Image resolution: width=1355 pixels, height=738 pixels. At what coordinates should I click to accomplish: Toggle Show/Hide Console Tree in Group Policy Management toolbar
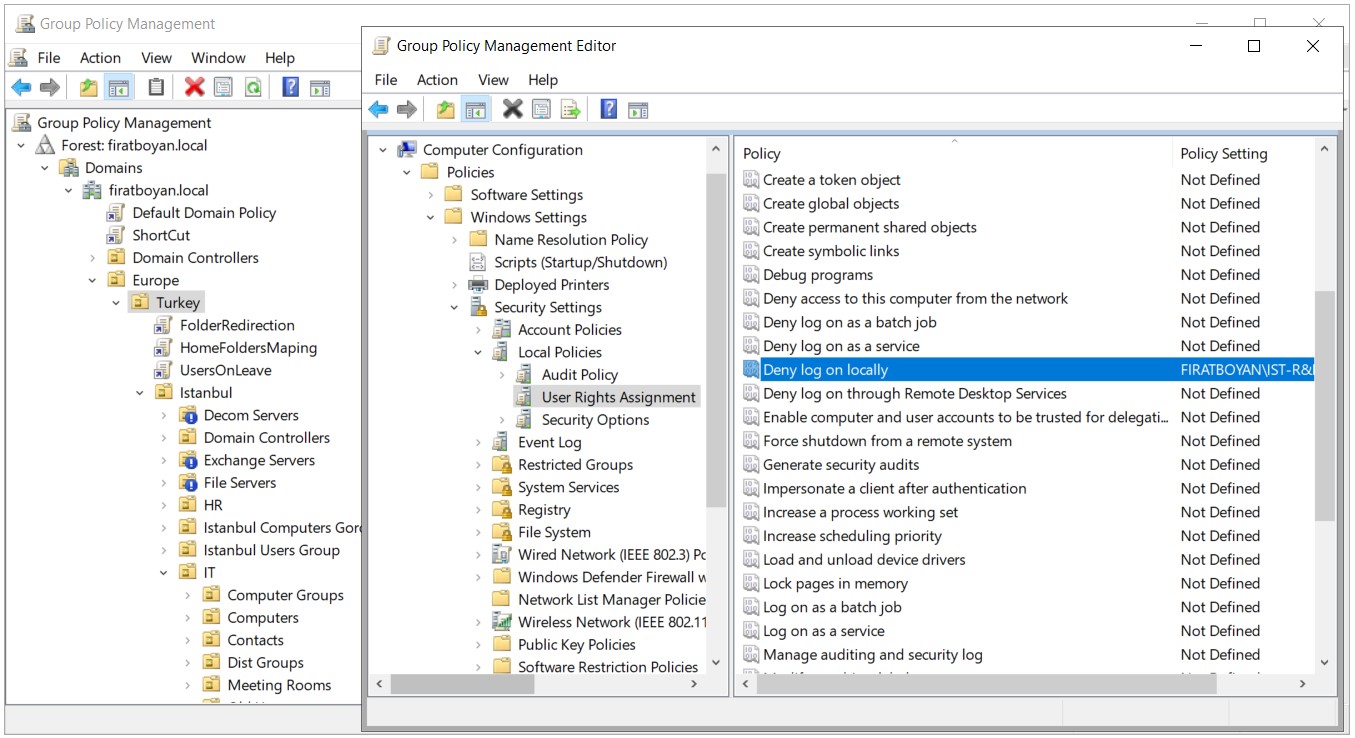118,87
